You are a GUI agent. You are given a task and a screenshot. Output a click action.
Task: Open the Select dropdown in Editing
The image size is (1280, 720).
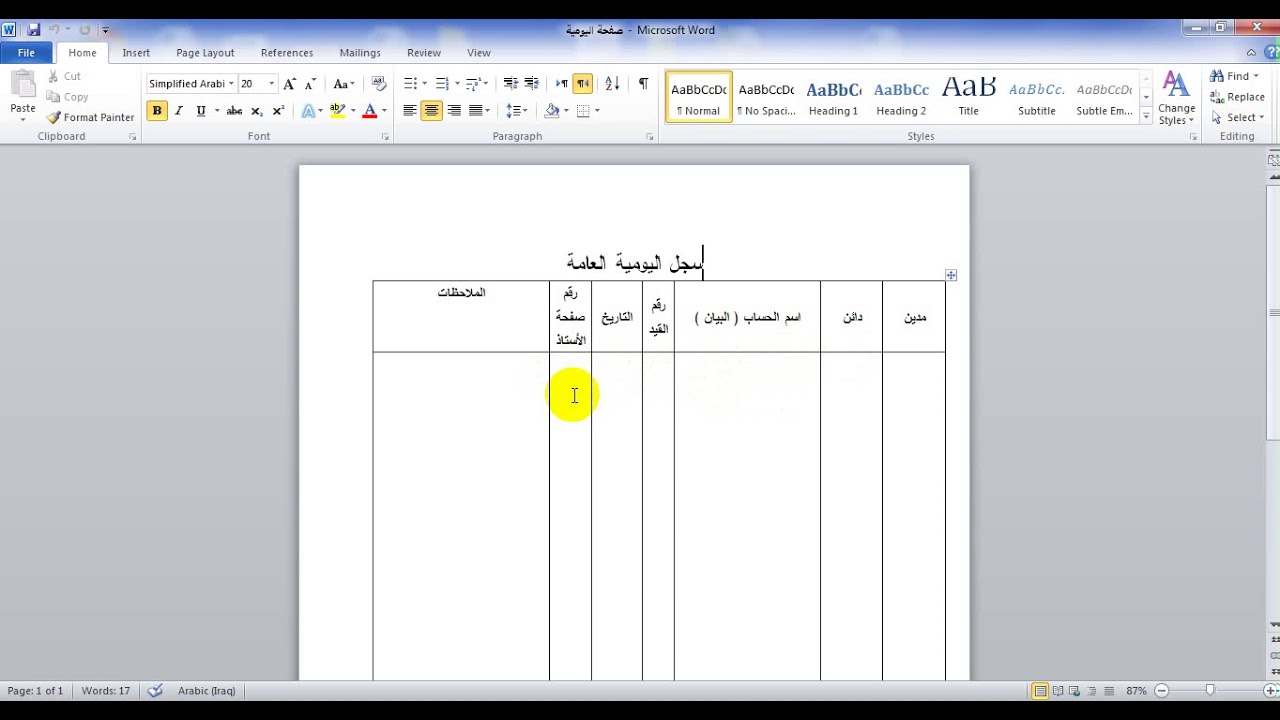click(1238, 117)
